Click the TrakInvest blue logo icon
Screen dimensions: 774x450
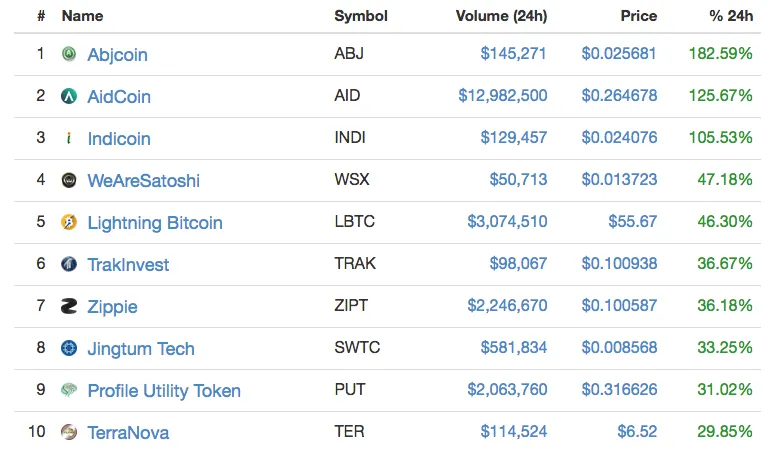pos(69,264)
